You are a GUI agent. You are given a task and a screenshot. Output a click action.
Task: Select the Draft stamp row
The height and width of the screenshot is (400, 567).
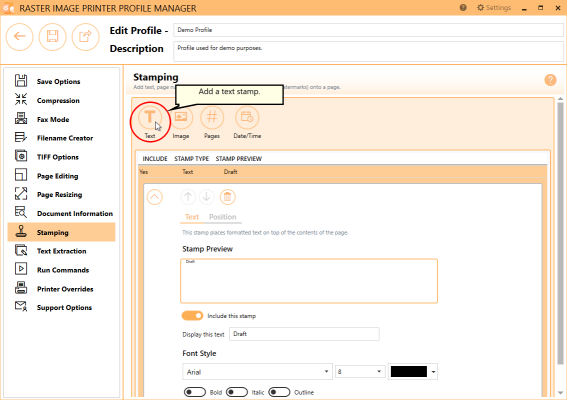pos(342,172)
